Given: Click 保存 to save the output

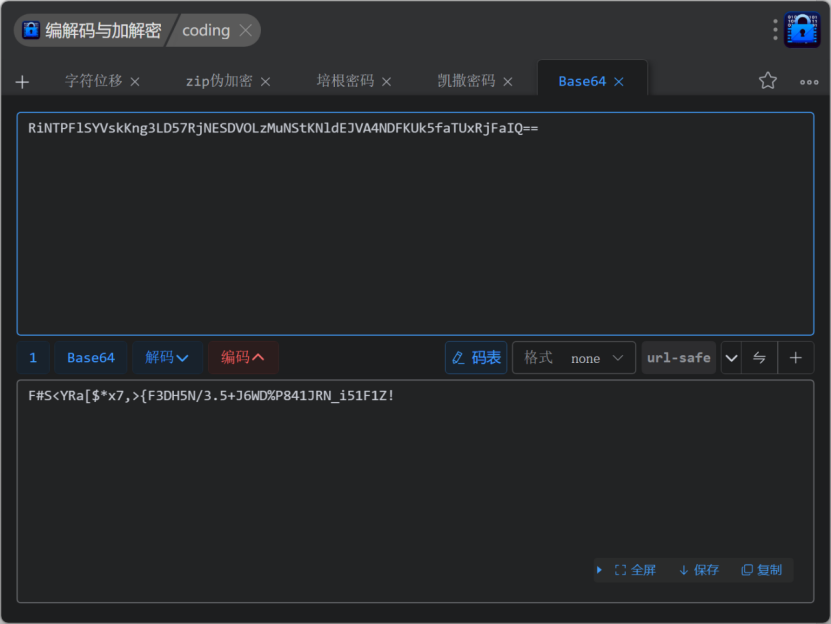Looking at the screenshot, I should point(699,570).
